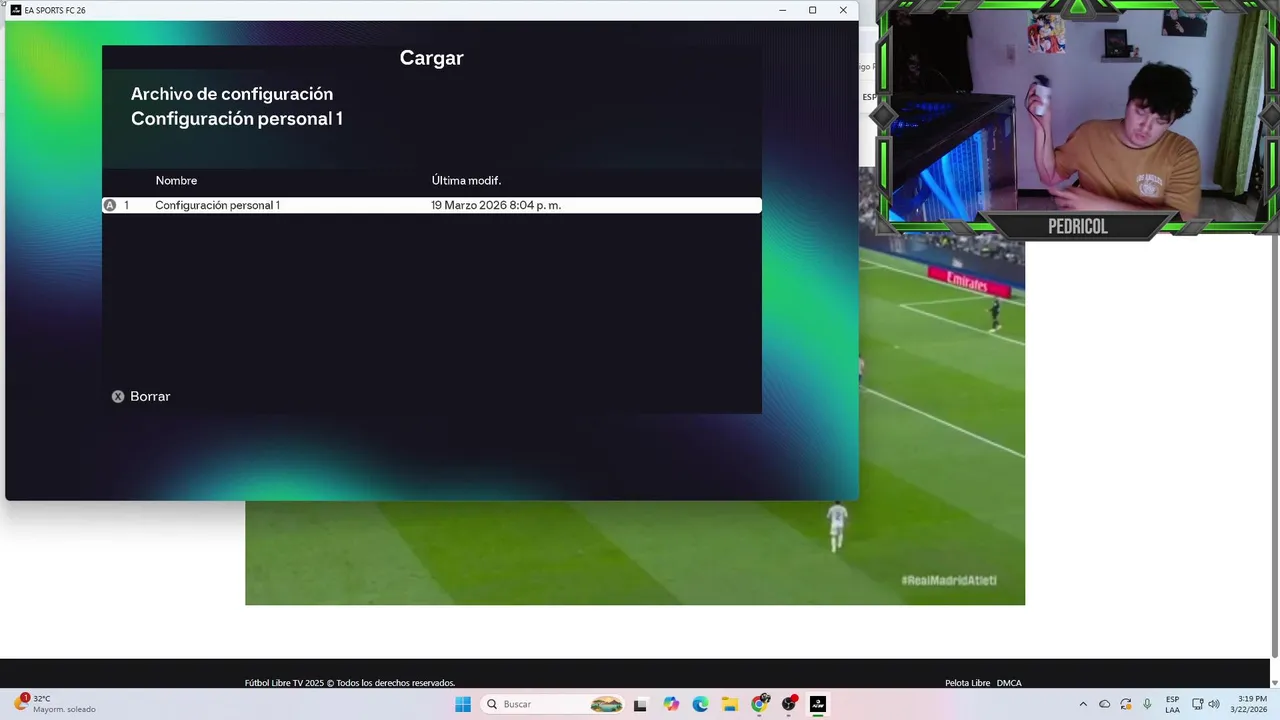Switch to Google Chrome in the taskbar
Image resolution: width=1280 pixels, height=720 pixels.
760,704
